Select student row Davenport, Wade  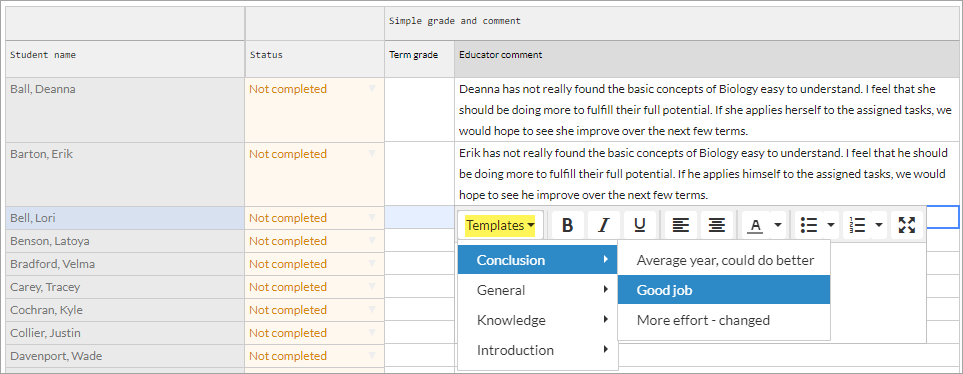click(125, 356)
